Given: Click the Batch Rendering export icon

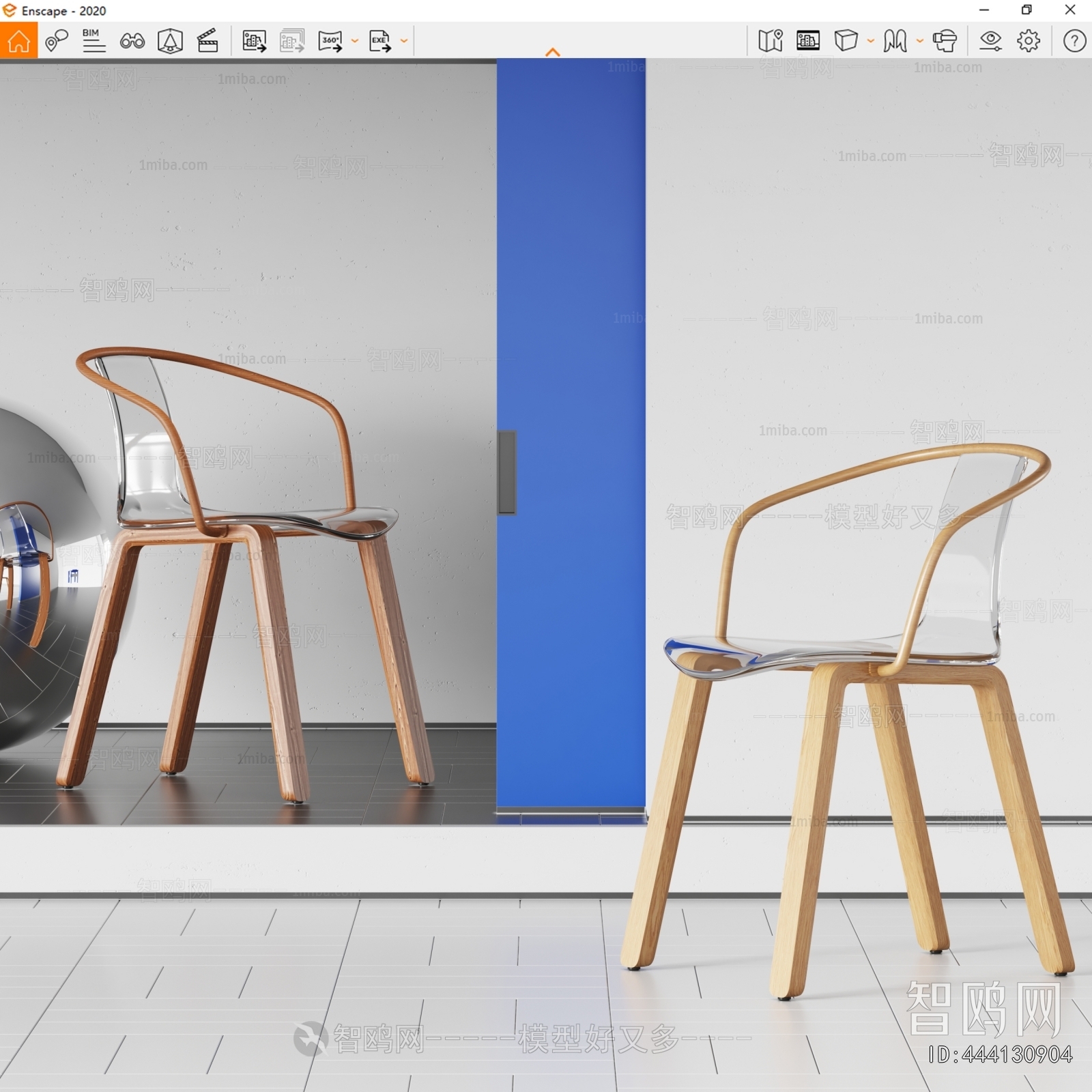Looking at the screenshot, I should pyautogui.click(x=292, y=41).
